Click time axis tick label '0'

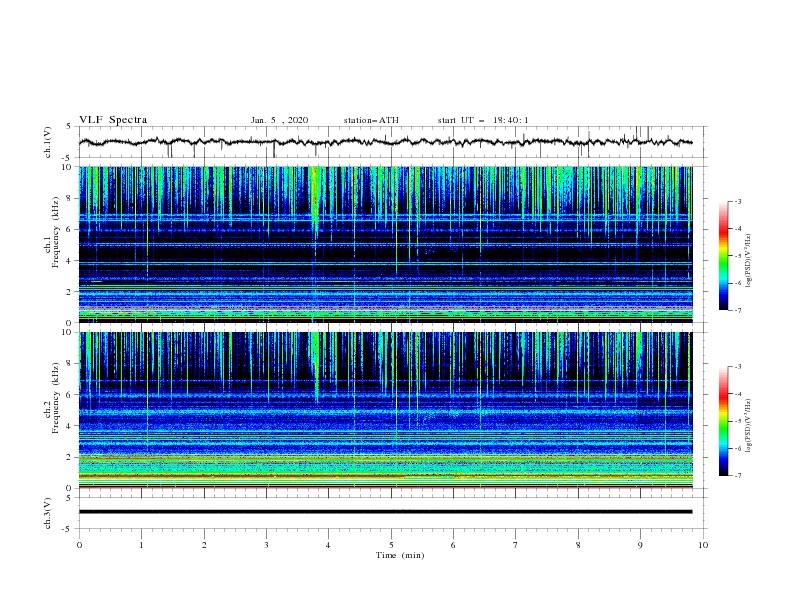79,545
